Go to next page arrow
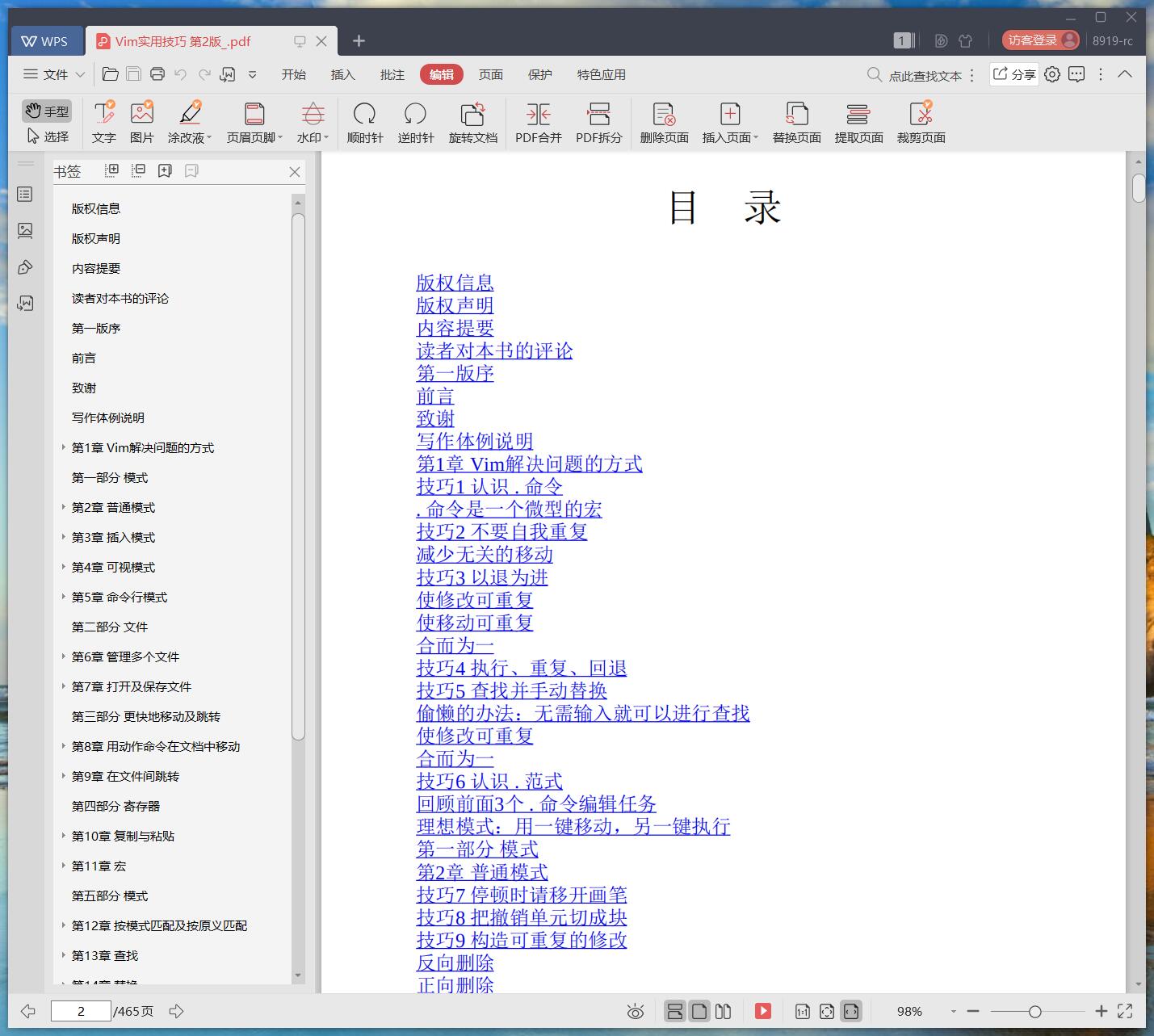Image resolution: width=1154 pixels, height=1036 pixels. [x=176, y=1011]
